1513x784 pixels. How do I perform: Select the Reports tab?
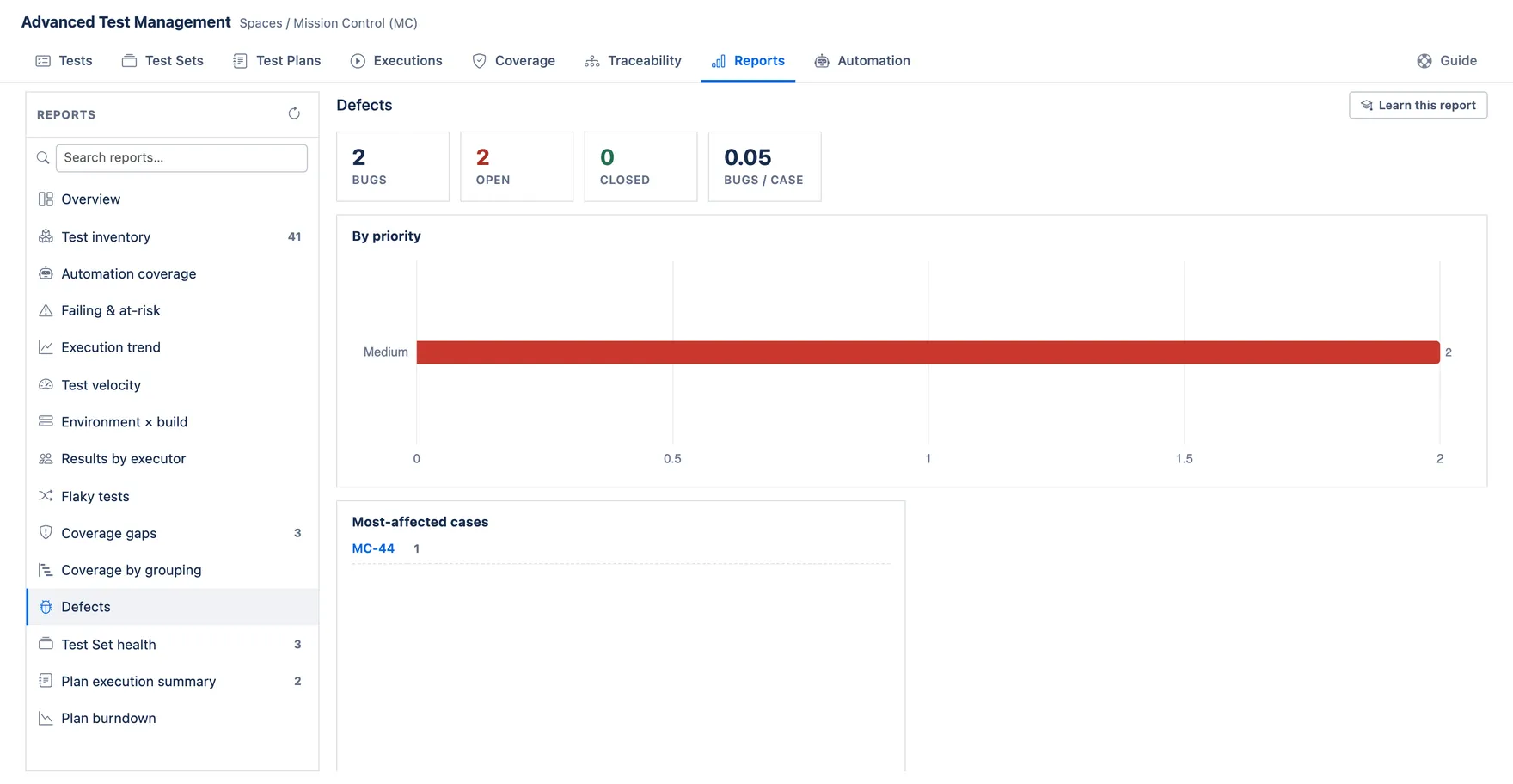[x=748, y=61]
